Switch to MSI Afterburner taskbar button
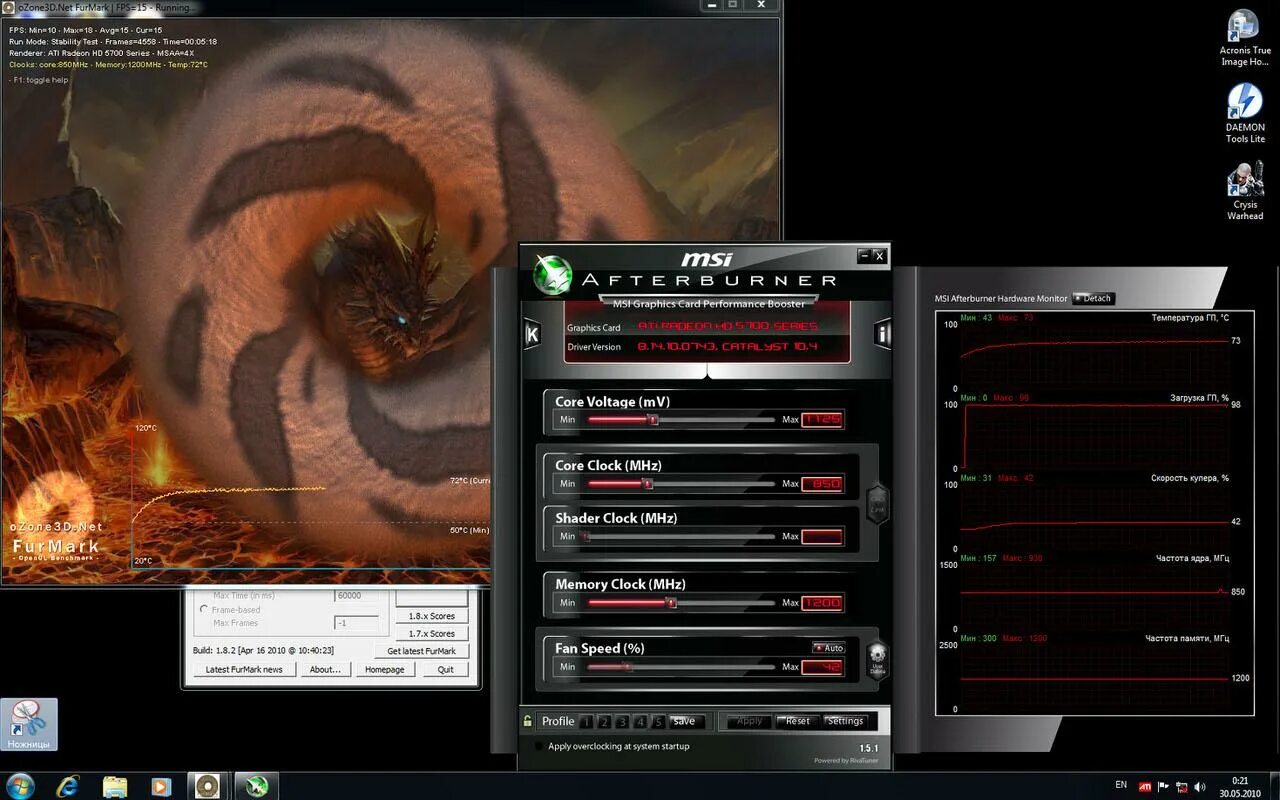The image size is (1280, 800). (255, 785)
